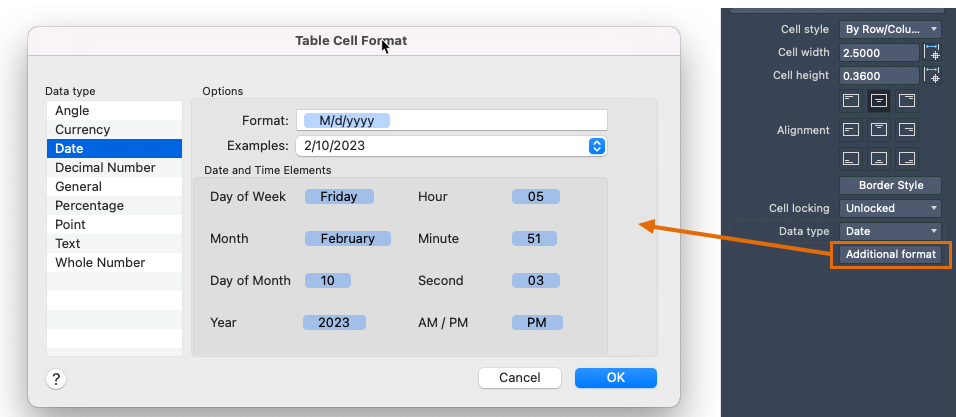Open the help question mark button
956x417 pixels.
click(56, 378)
